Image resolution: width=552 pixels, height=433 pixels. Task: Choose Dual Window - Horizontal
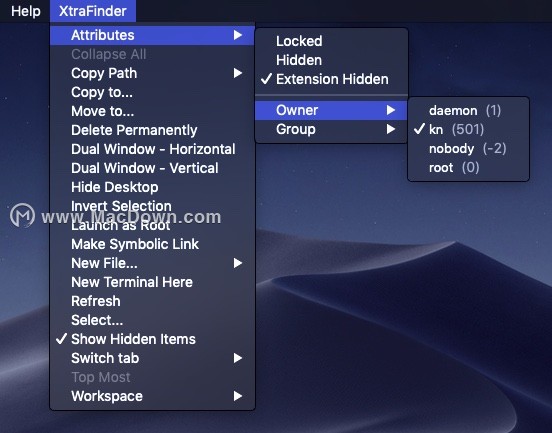click(152, 149)
